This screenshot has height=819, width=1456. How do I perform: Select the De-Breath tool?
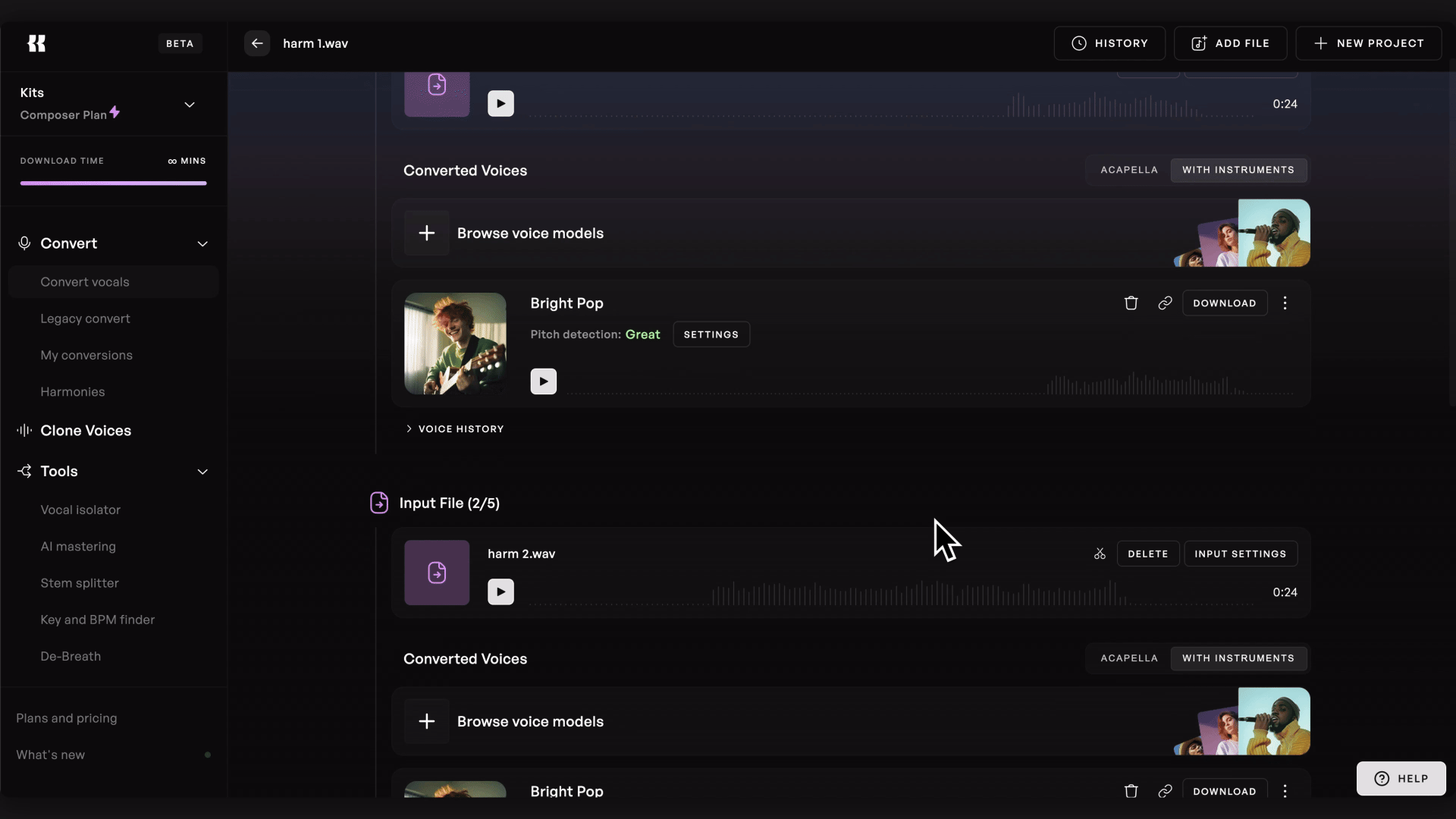71,656
